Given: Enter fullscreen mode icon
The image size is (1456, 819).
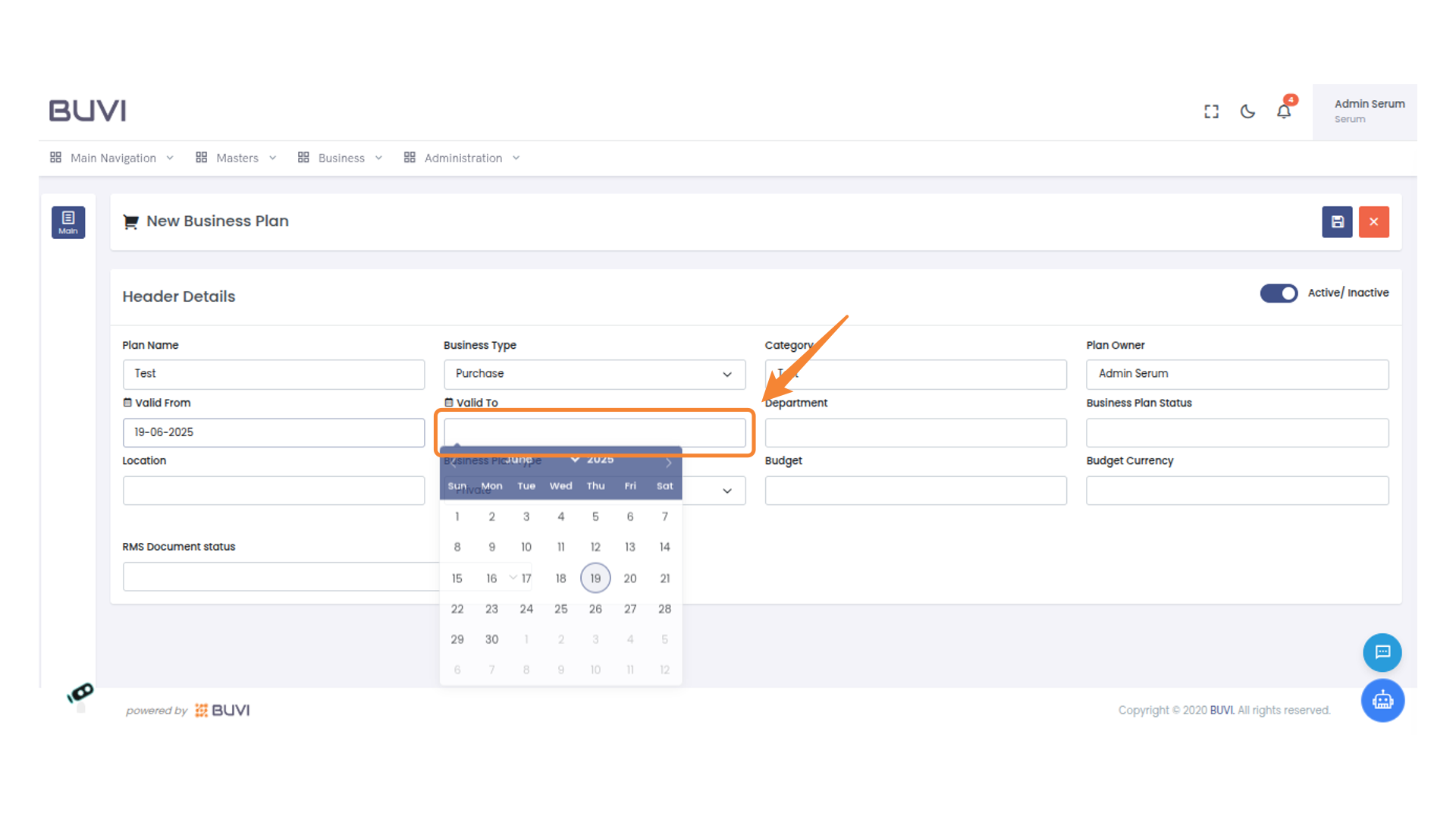Looking at the screenshot, I should coord(1211,111).
